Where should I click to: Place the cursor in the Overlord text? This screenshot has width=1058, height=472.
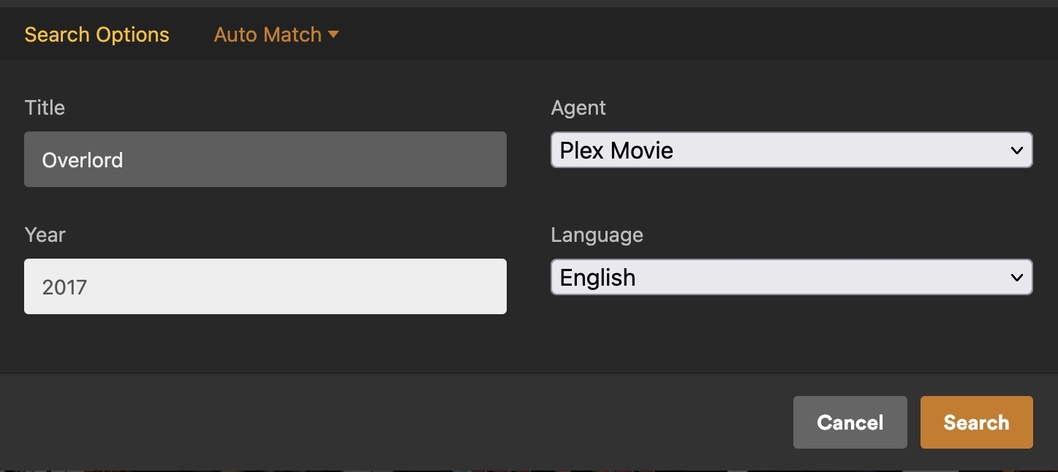83,160
